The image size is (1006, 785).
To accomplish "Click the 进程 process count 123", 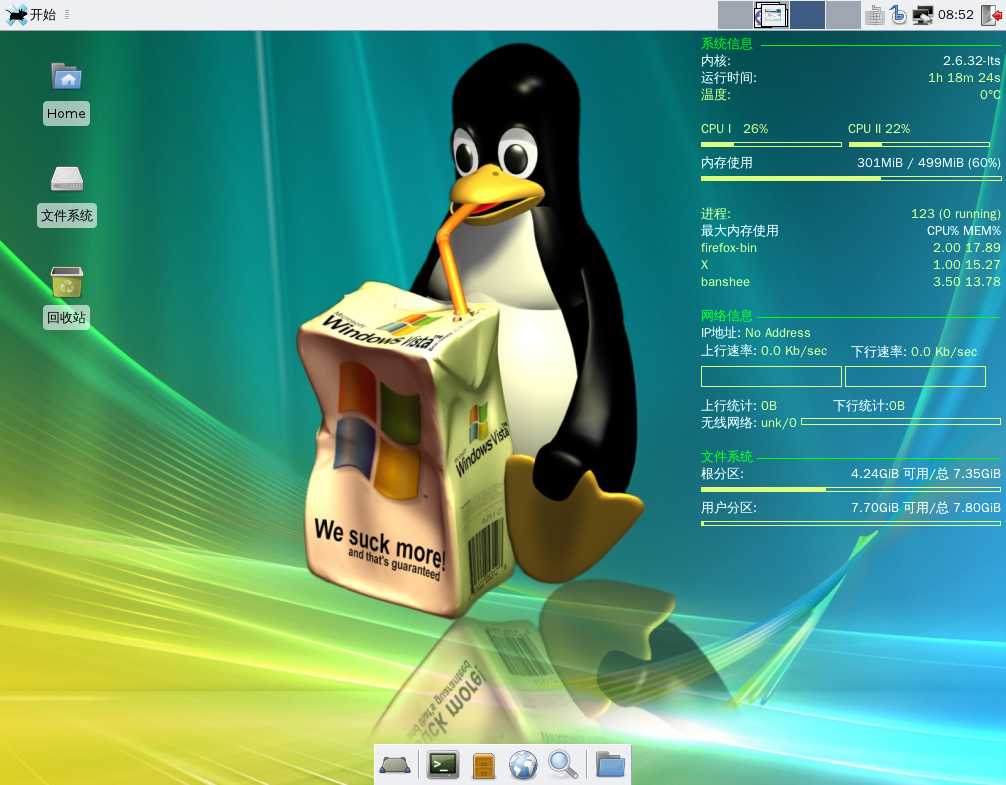I will (x=955, y=214).
